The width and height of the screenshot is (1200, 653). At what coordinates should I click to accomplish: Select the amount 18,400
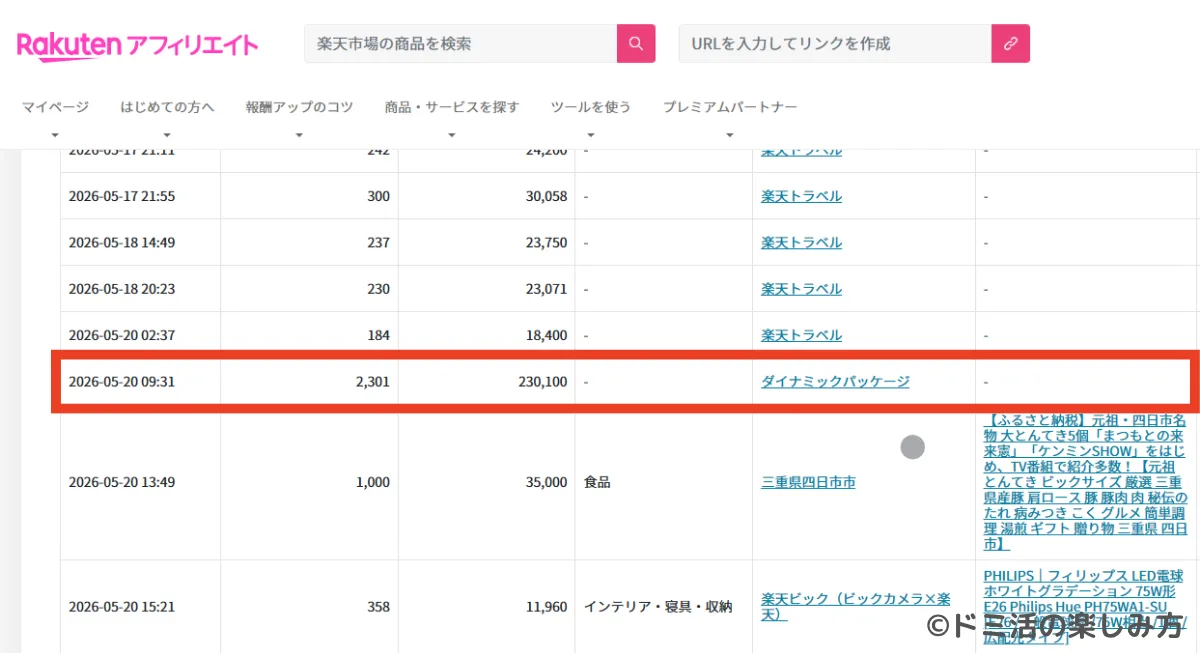click(546, 335)
